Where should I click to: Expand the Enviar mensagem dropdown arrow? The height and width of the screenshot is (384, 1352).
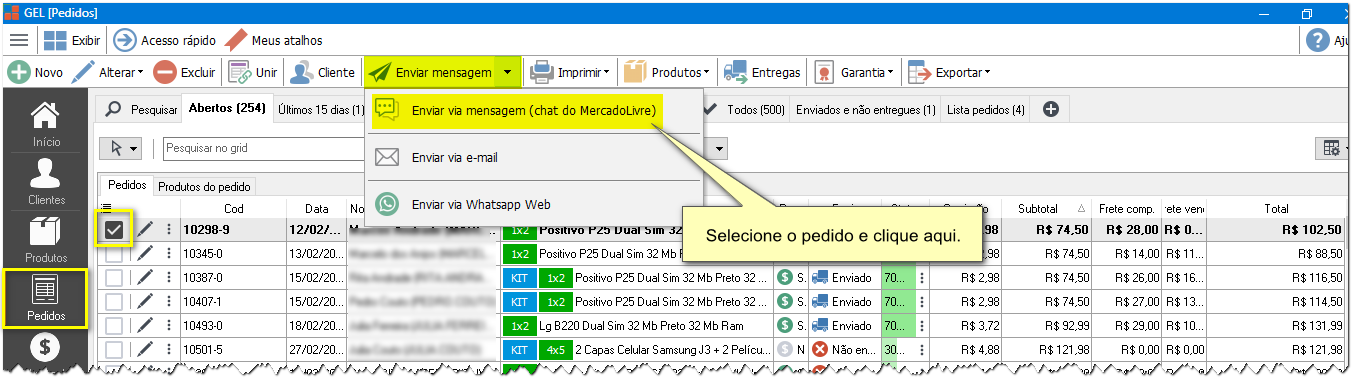click(508, 72)
